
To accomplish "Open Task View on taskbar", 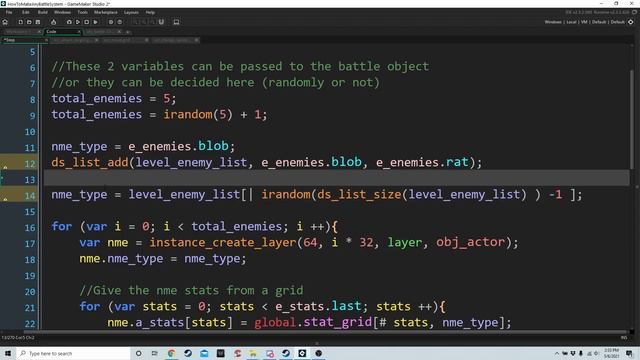I will [x=155, y=353].
